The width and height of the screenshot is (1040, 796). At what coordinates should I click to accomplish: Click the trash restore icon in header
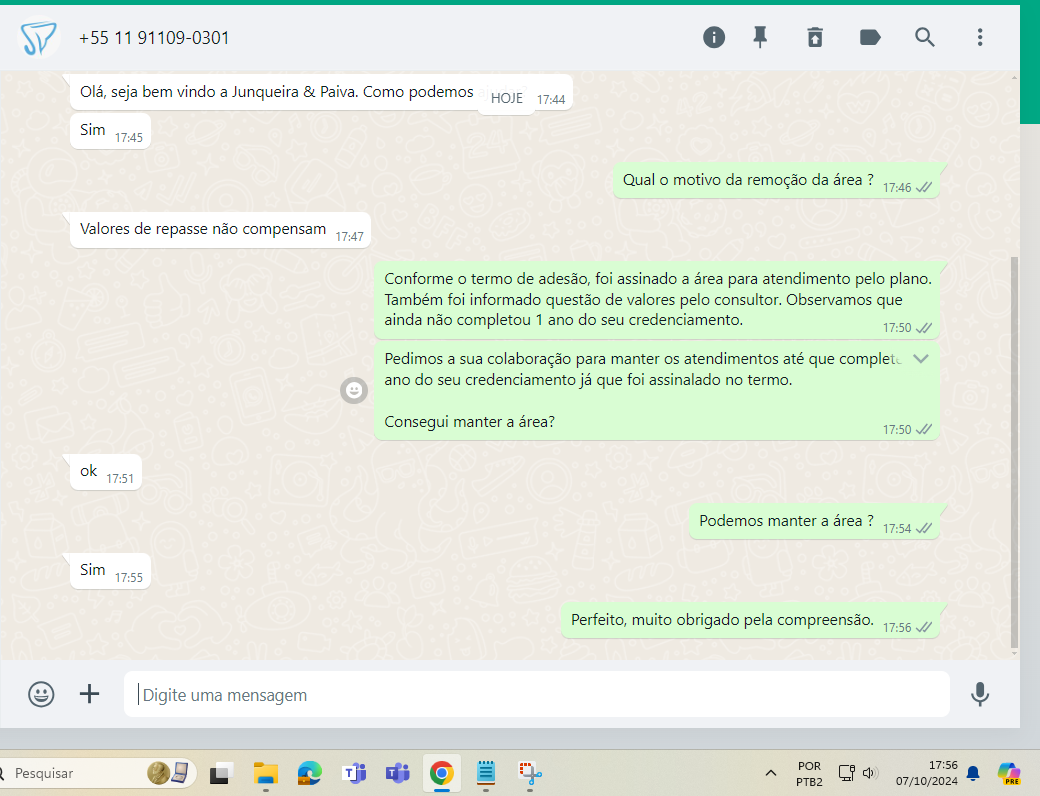tap(815, 38)
